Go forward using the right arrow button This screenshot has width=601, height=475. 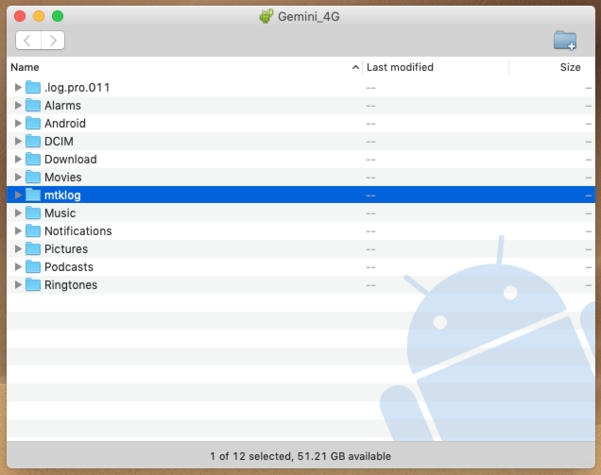coord(52,40)
